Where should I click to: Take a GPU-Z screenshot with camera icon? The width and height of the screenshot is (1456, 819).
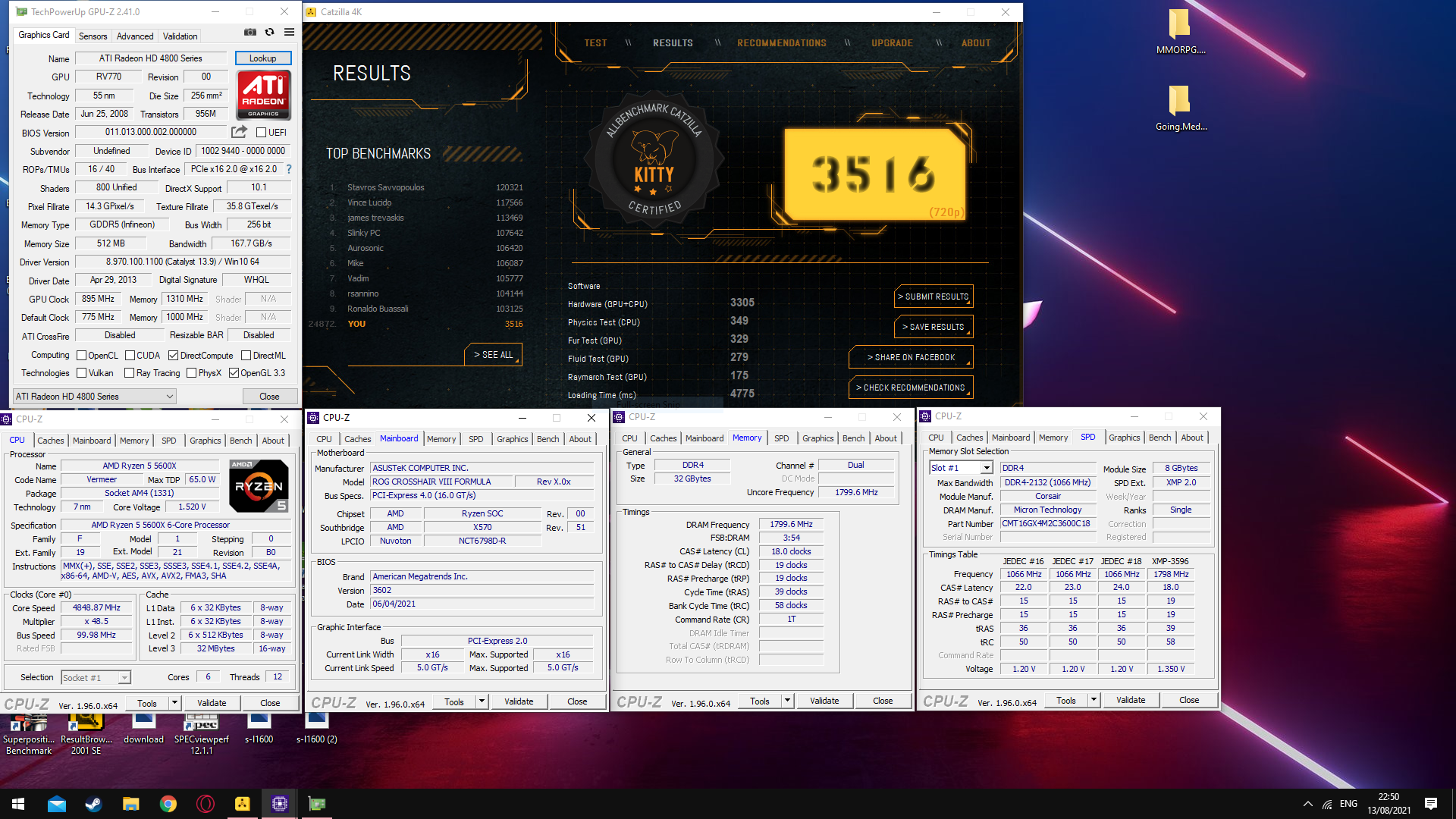click(249, 33)
